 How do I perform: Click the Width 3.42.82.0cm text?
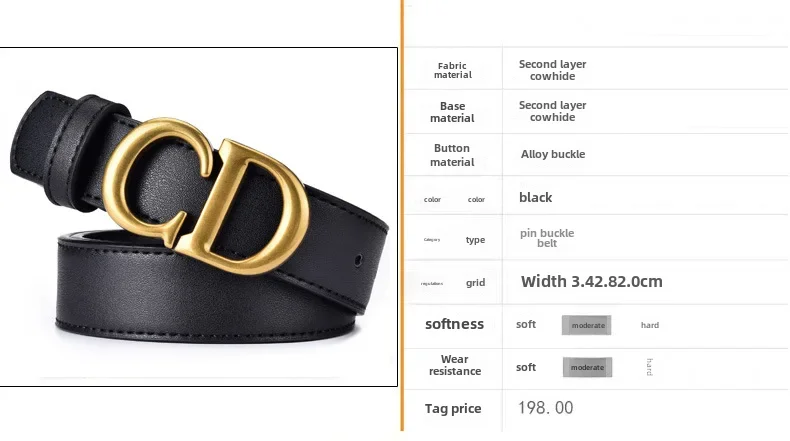click(x=591, y=281)
